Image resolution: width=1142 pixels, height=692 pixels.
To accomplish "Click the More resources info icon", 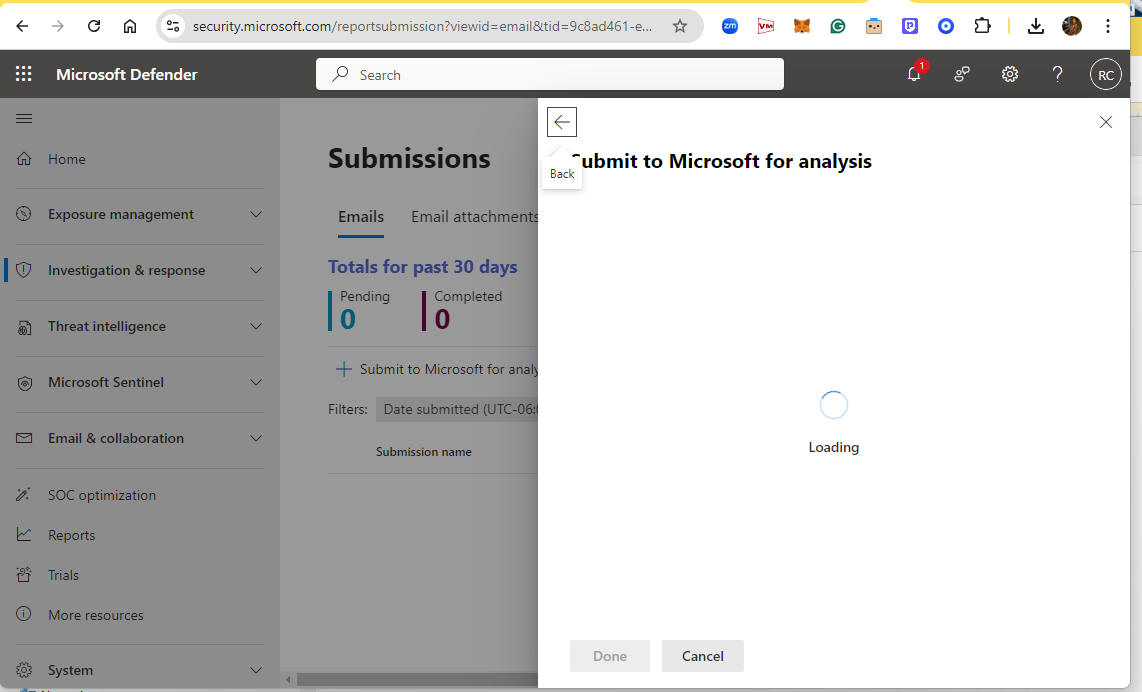I will click(x=24, y=614).
